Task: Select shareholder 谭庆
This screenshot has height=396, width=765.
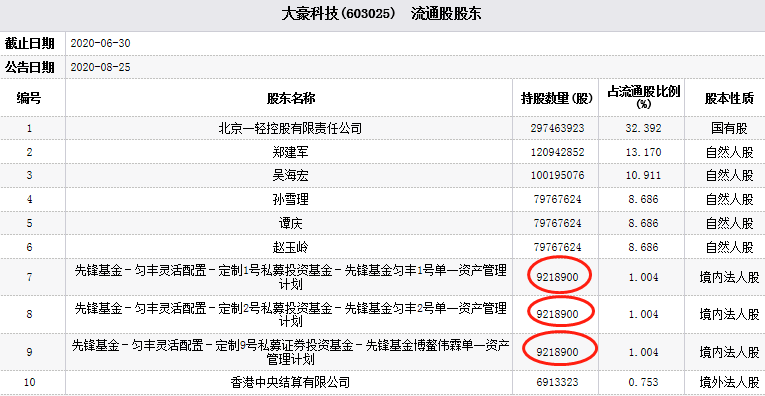Action: [x=290, y=223]
